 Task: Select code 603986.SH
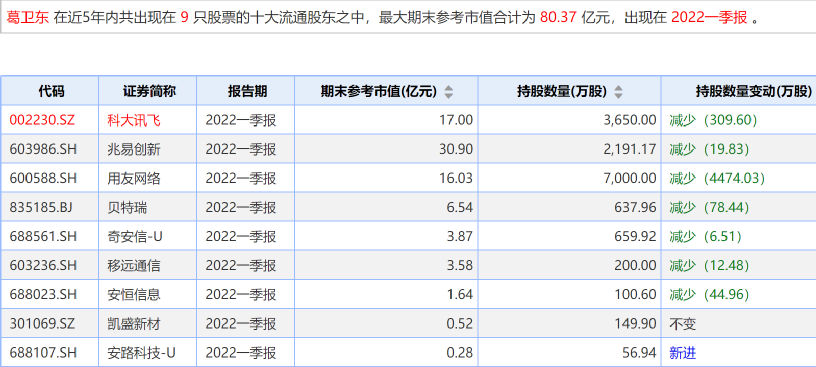[43, 149]
